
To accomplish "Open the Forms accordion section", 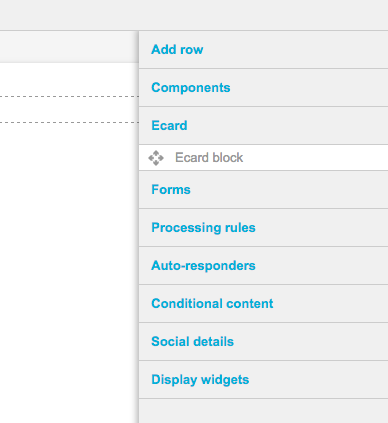I will (263, 190).
